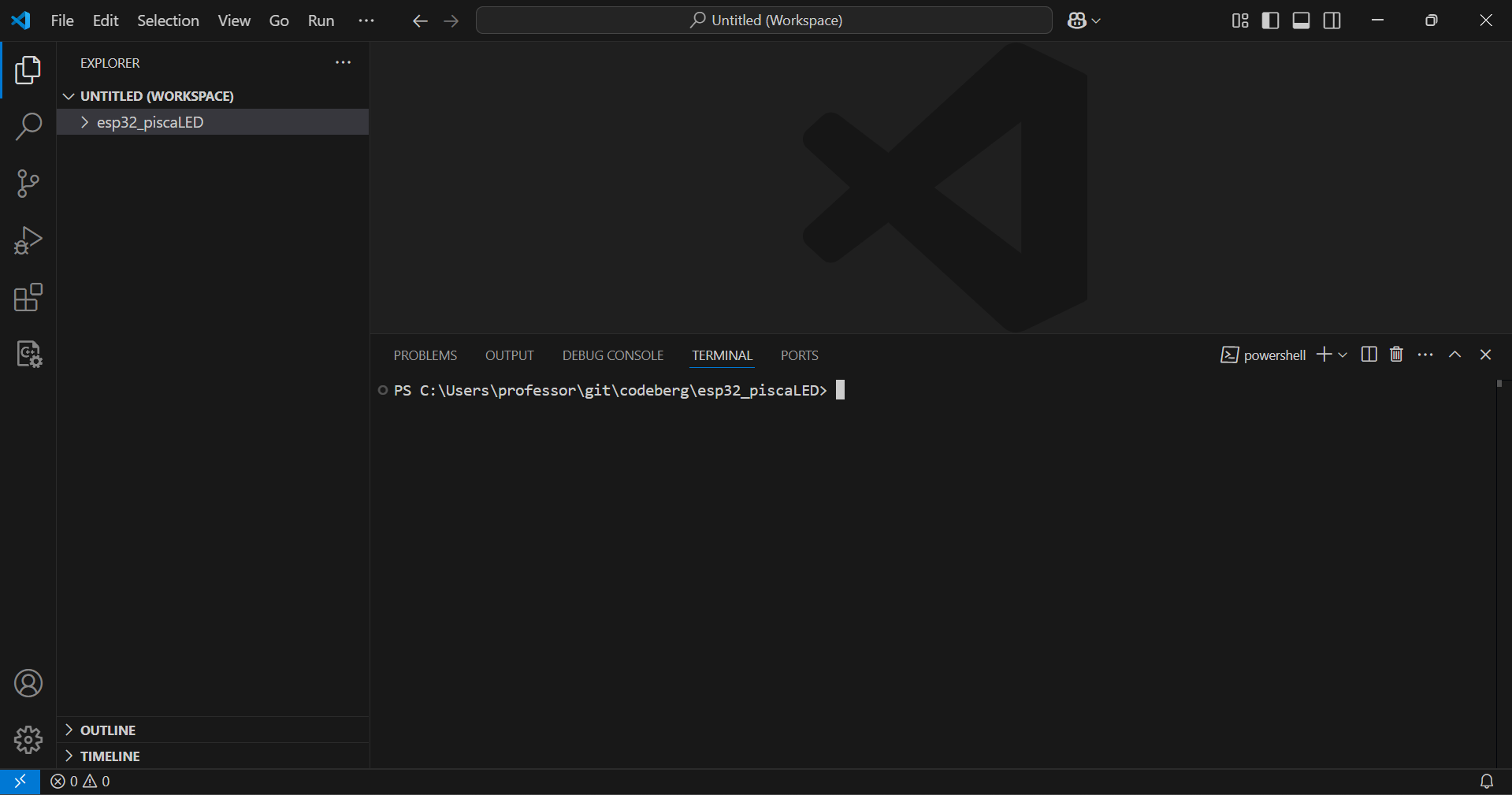1512x795 pixels.
Task: Open the Accounts menu
Action: click(x=28, y=683)
